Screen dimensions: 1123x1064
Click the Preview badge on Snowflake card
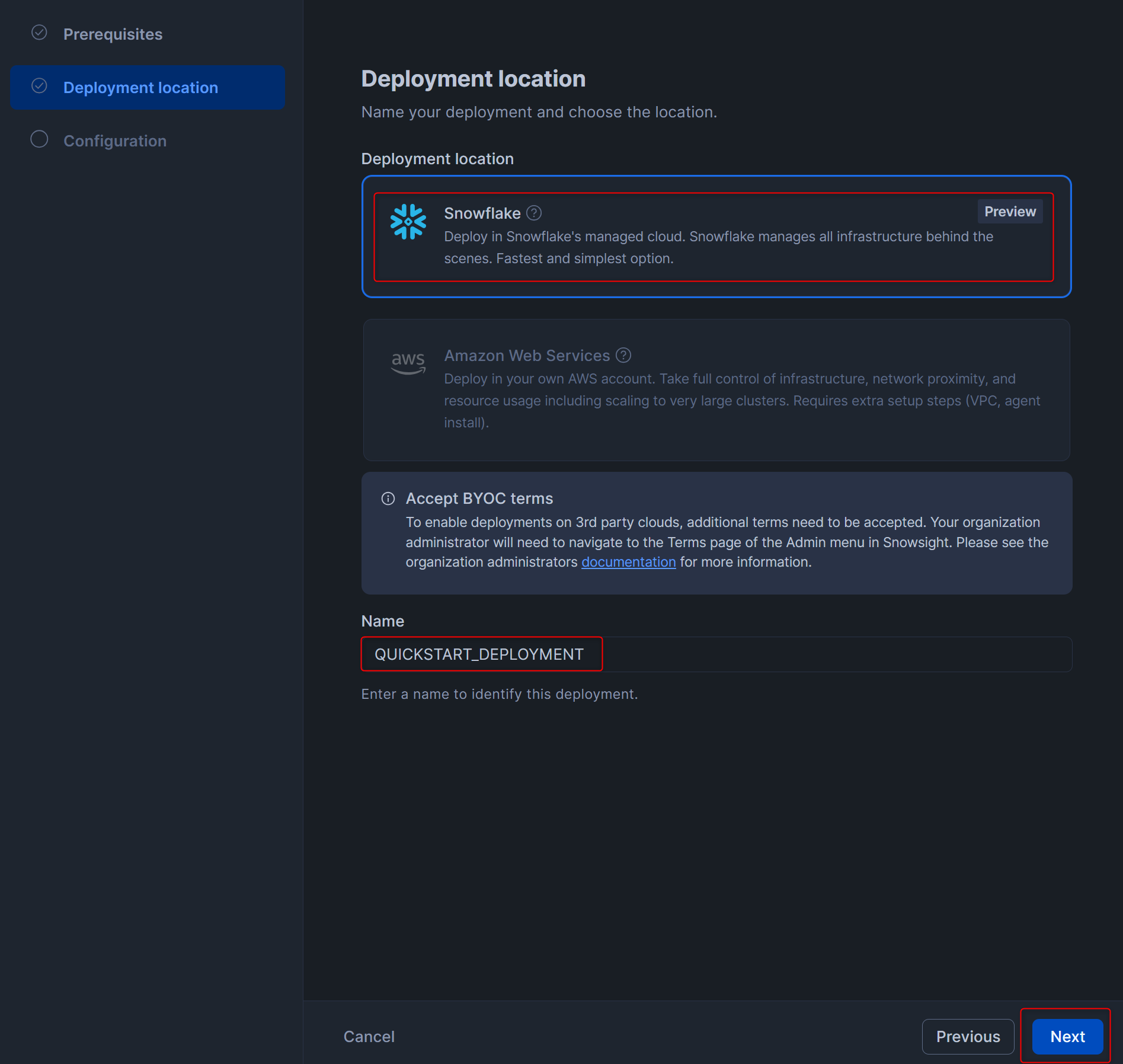1010,212
